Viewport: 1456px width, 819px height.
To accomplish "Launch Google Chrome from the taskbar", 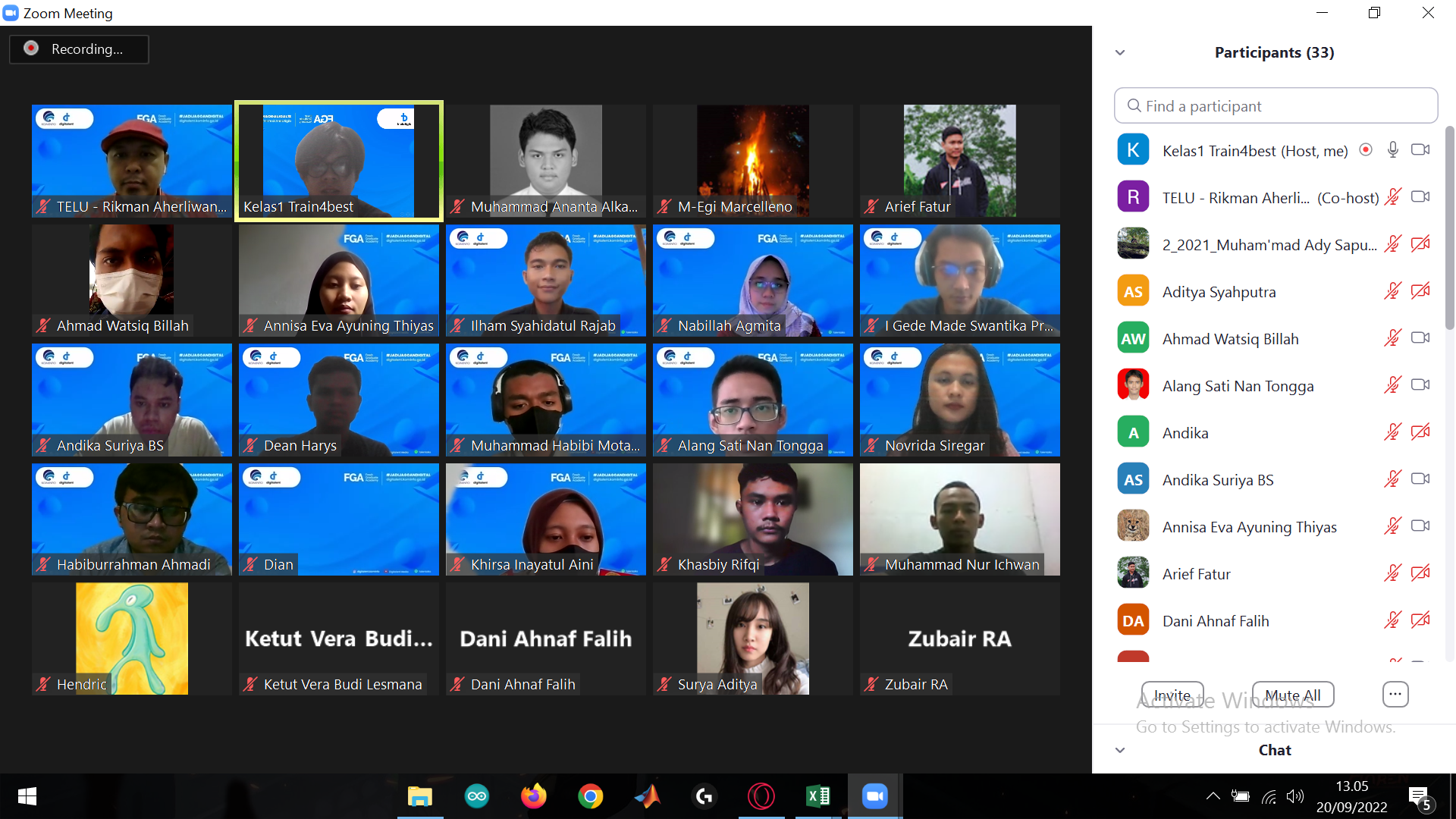I will (x=591, y=796).
